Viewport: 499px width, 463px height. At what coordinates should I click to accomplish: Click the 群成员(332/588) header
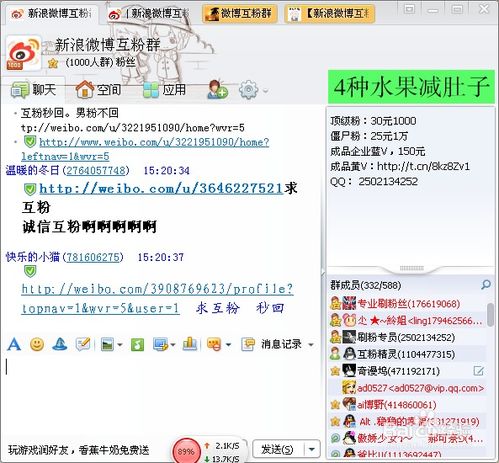(366, 285)
